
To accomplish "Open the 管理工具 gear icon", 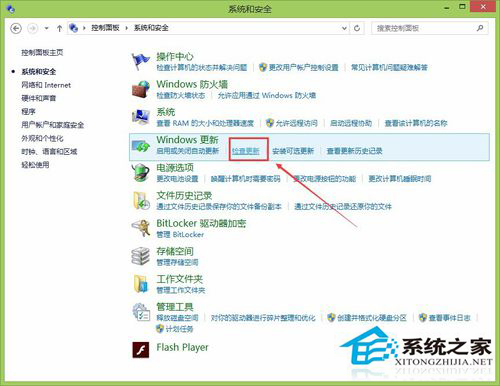I will coord(141,312).
